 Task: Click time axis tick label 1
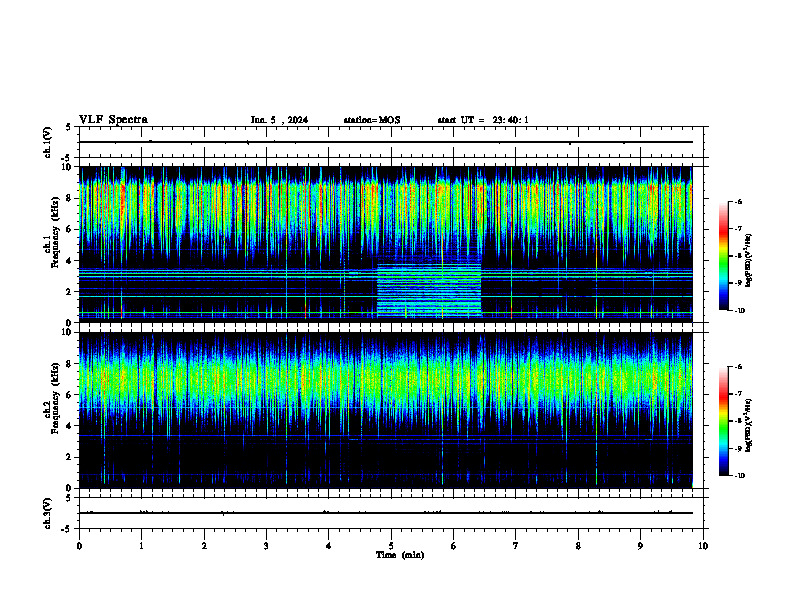pos(141,546)
